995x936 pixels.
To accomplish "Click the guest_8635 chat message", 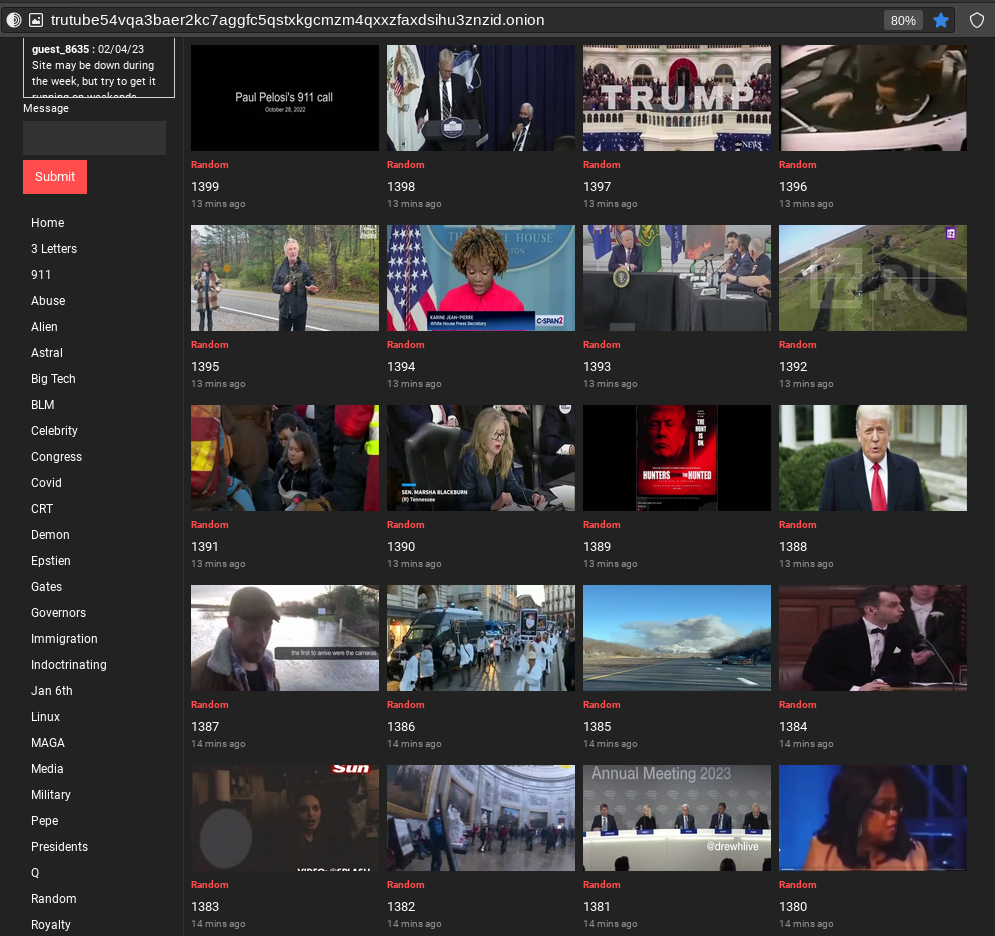I will [x=96, y=70].
